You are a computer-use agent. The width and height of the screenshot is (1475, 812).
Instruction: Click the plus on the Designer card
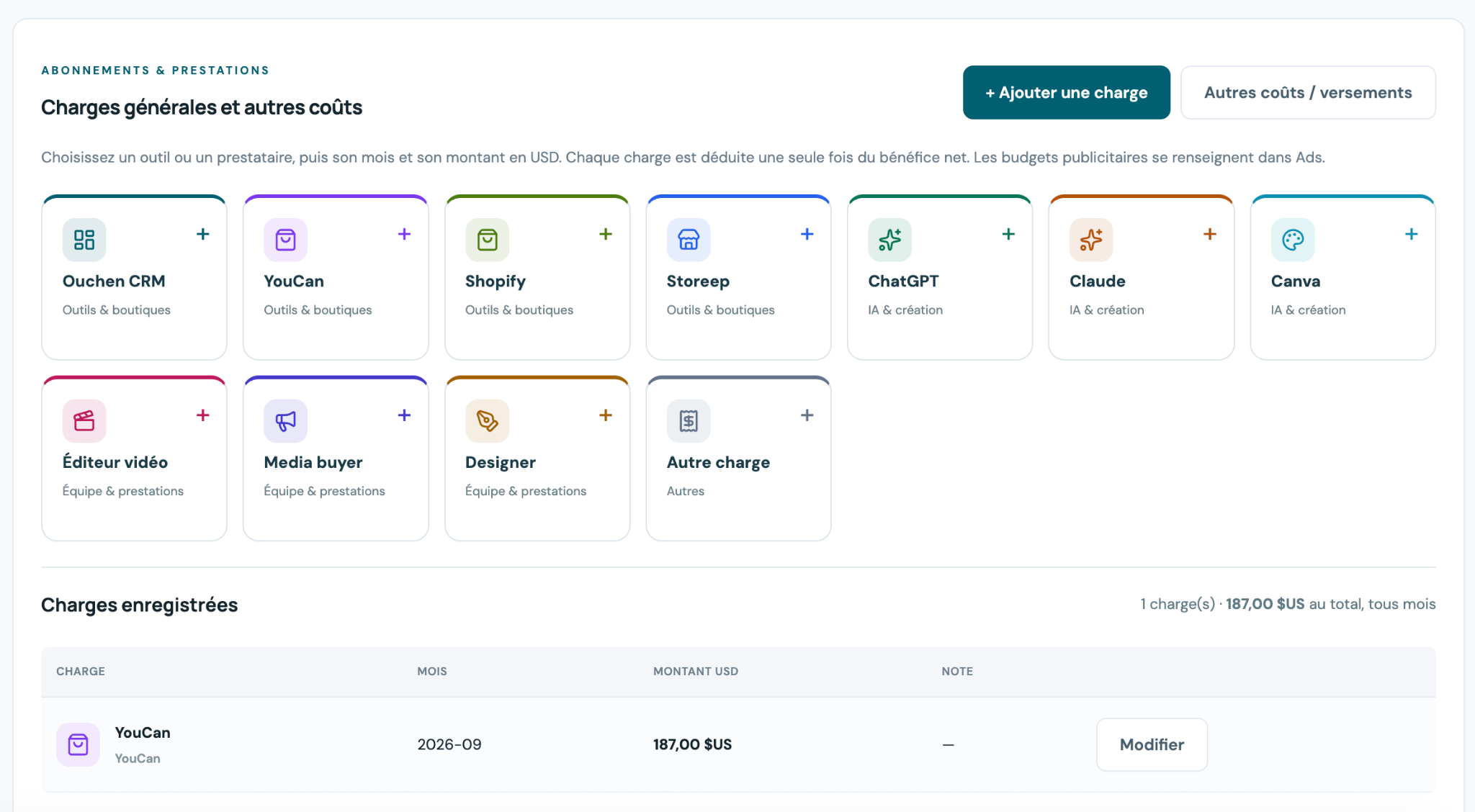[x=606, y=415]
